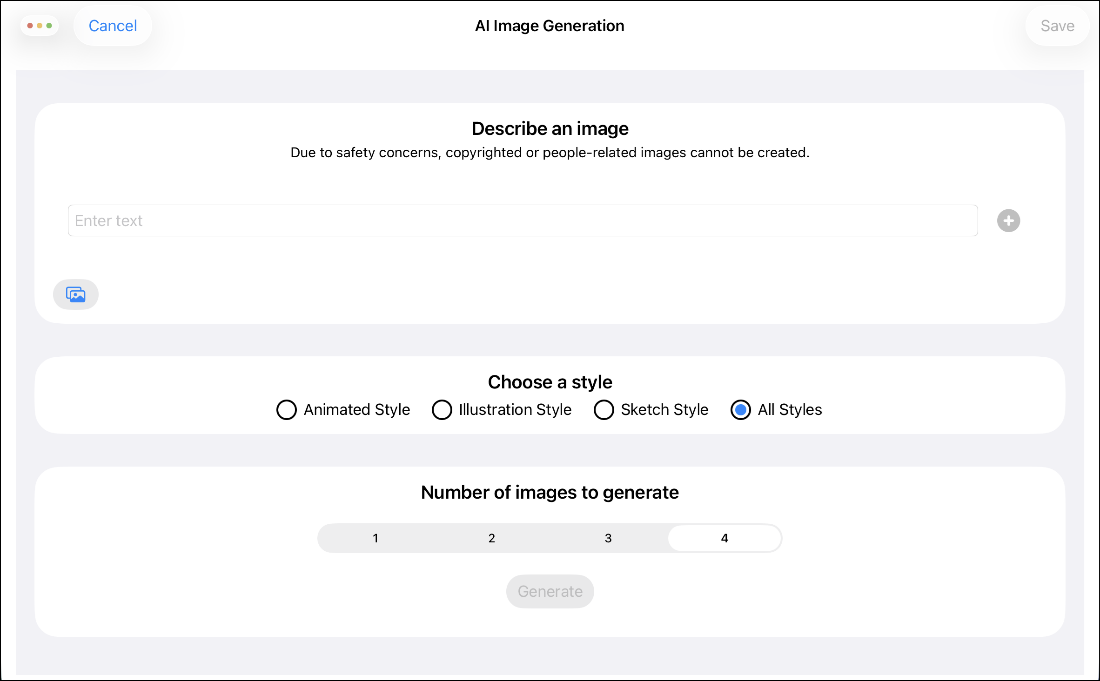
Task: Open the image gallery picker icon
Action: 76,294
